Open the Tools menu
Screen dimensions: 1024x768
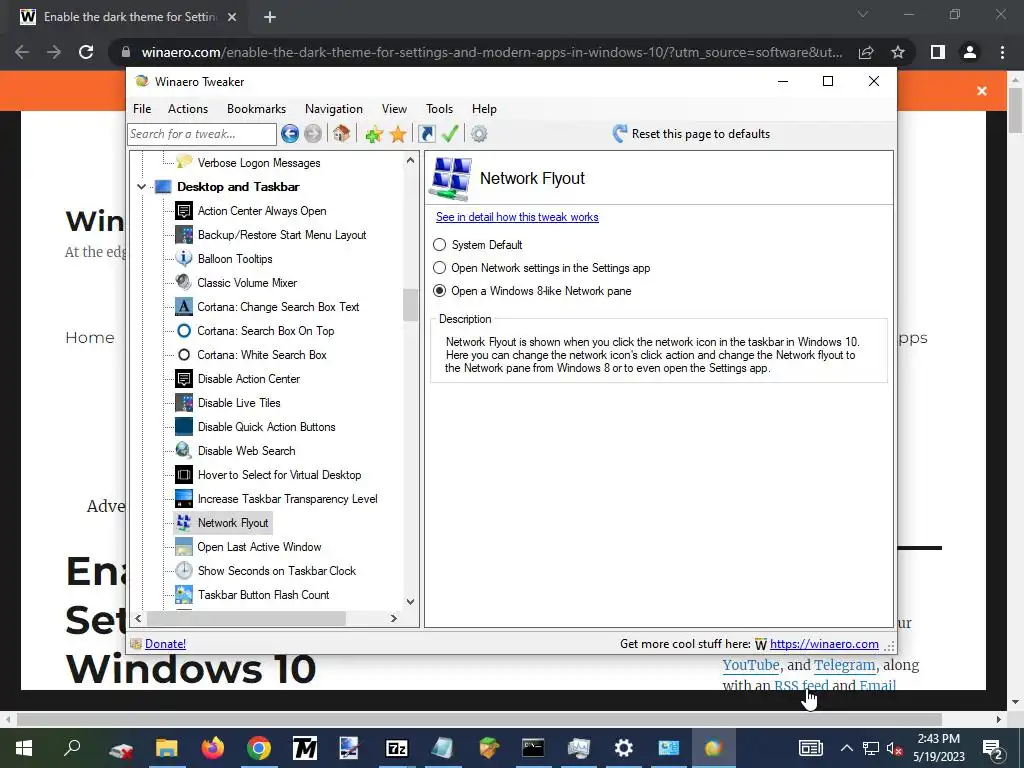pyautogui.click(x=440, y=109)
